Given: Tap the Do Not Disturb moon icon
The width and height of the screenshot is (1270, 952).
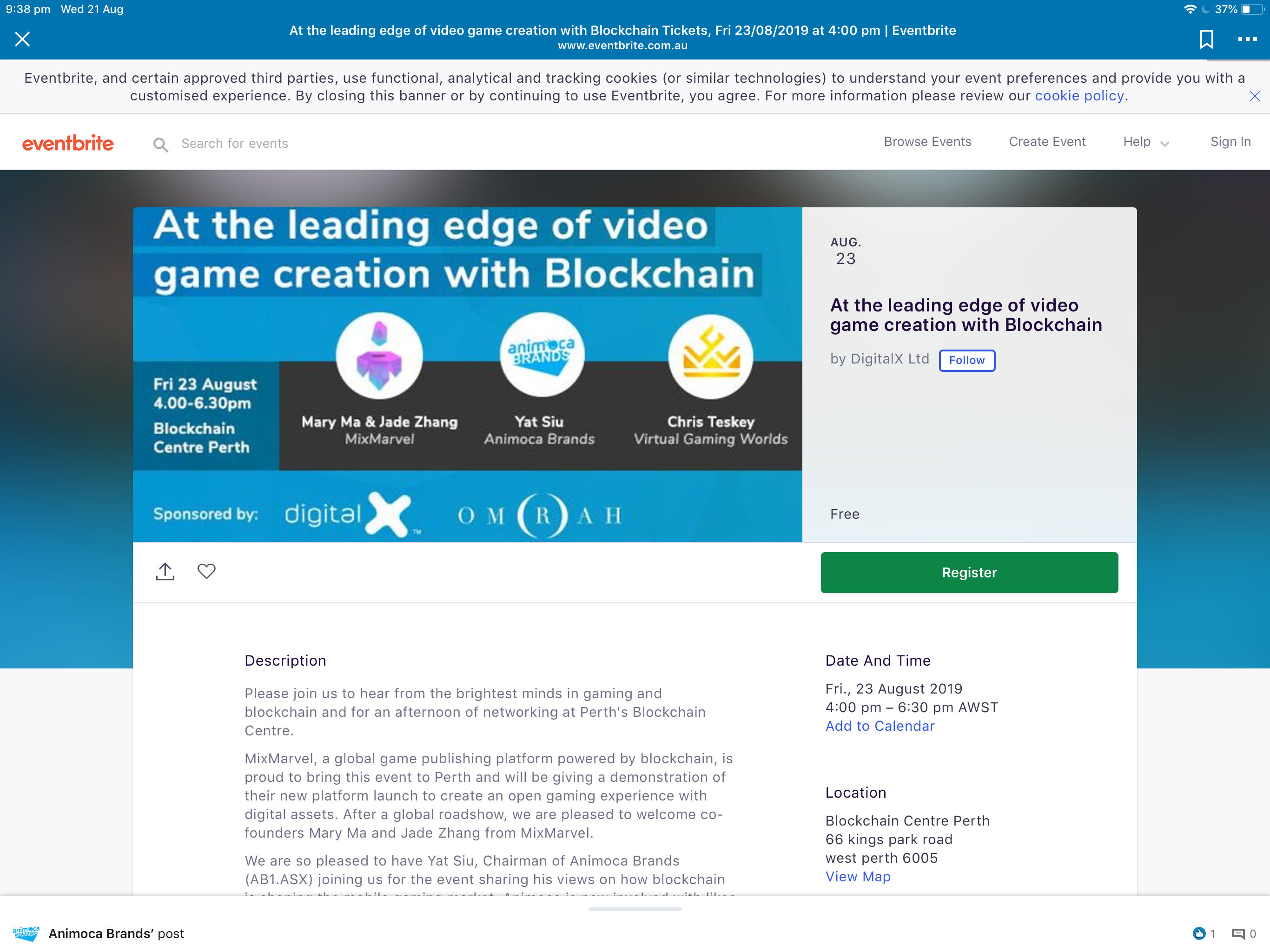Looking at the screenshot, I should point(1205,9).
